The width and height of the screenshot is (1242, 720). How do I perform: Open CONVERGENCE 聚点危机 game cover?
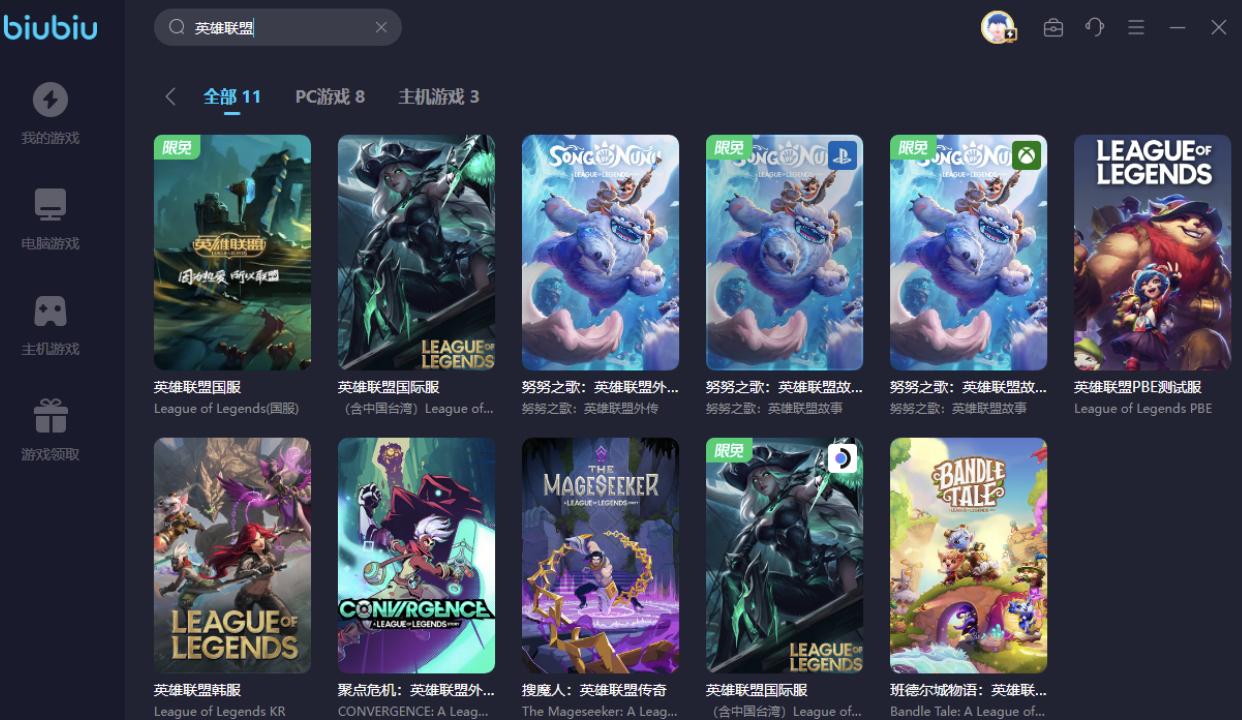pos(416,555)
